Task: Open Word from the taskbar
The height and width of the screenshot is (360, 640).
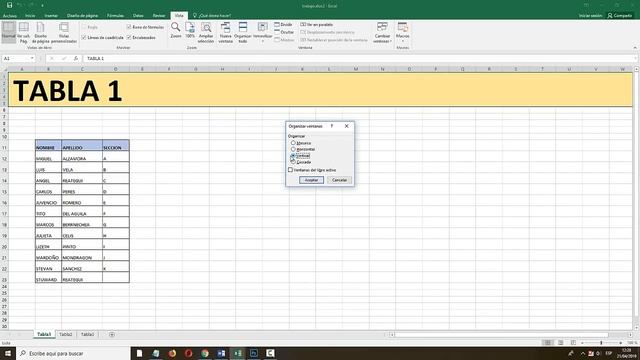Action: tap(221, 353)
